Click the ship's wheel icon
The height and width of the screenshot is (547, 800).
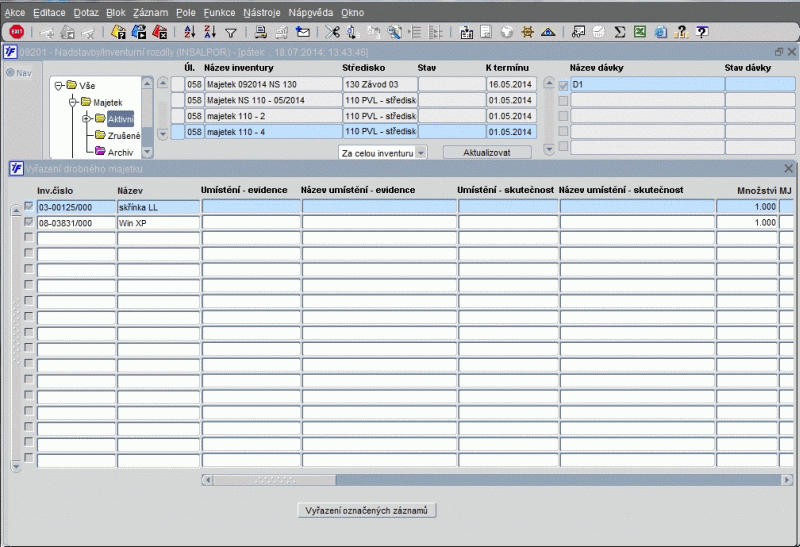(x=527, y=32)
